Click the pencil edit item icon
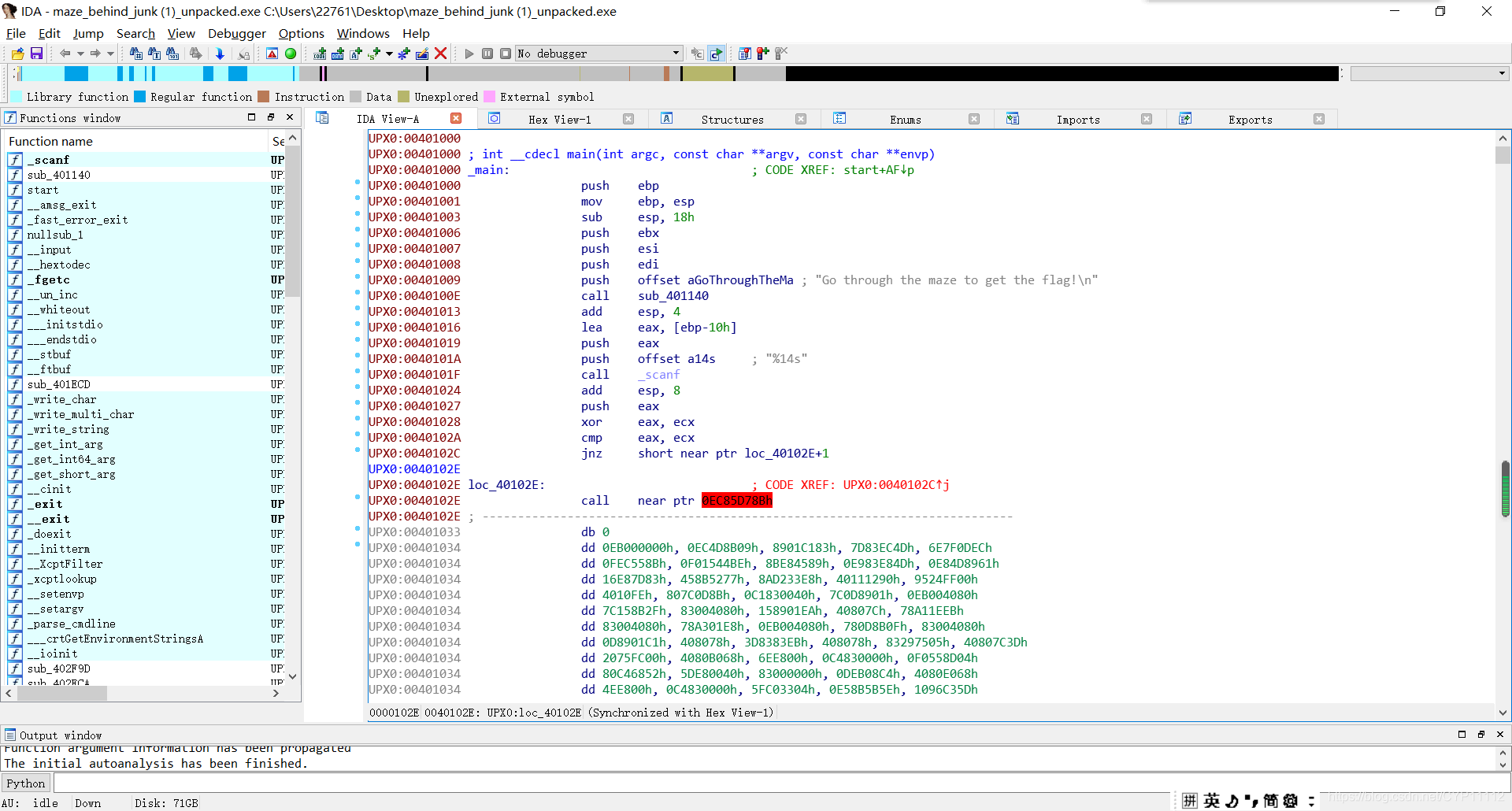The width and height of the screenshot is (1512, 811). click(422, 54)
